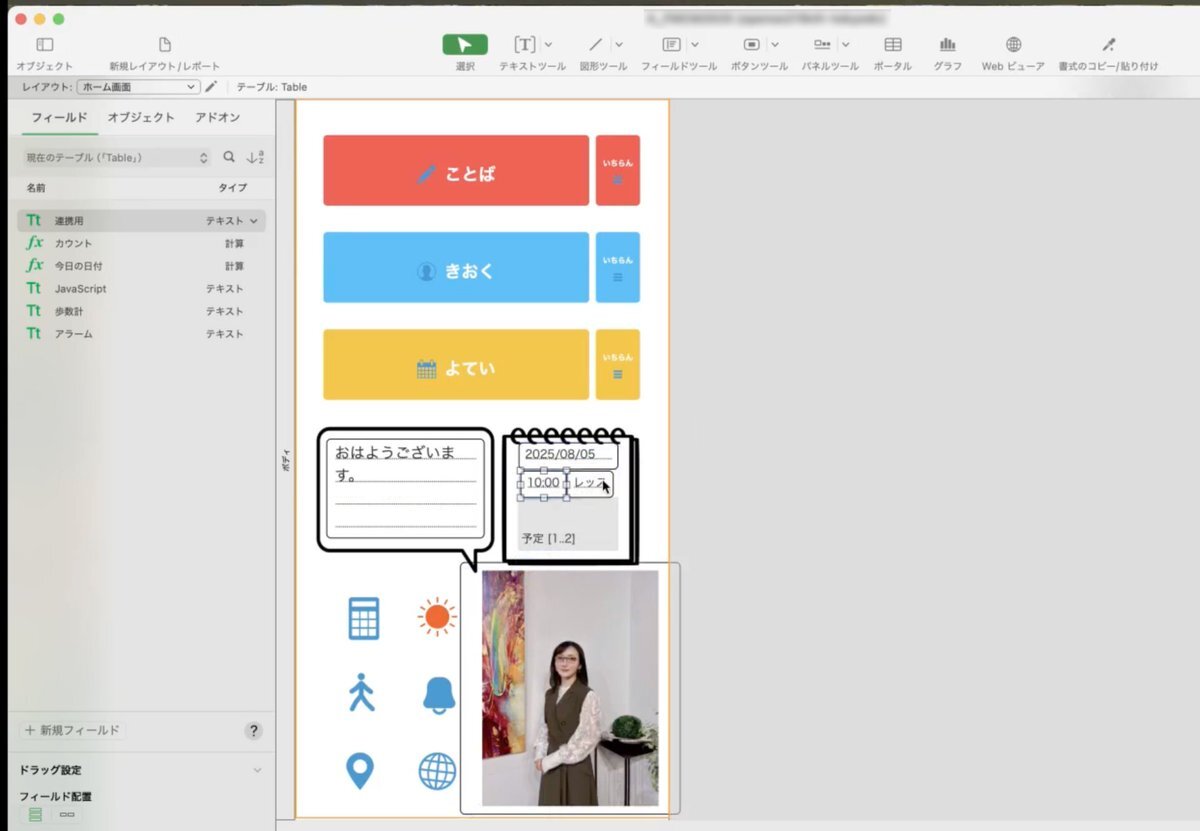Image resolution: width=1200 pixels, height=831 pixels.
Task: Click the format painter 書式のコピー/貼り付け icon
Action: (x=1108, y=45)
